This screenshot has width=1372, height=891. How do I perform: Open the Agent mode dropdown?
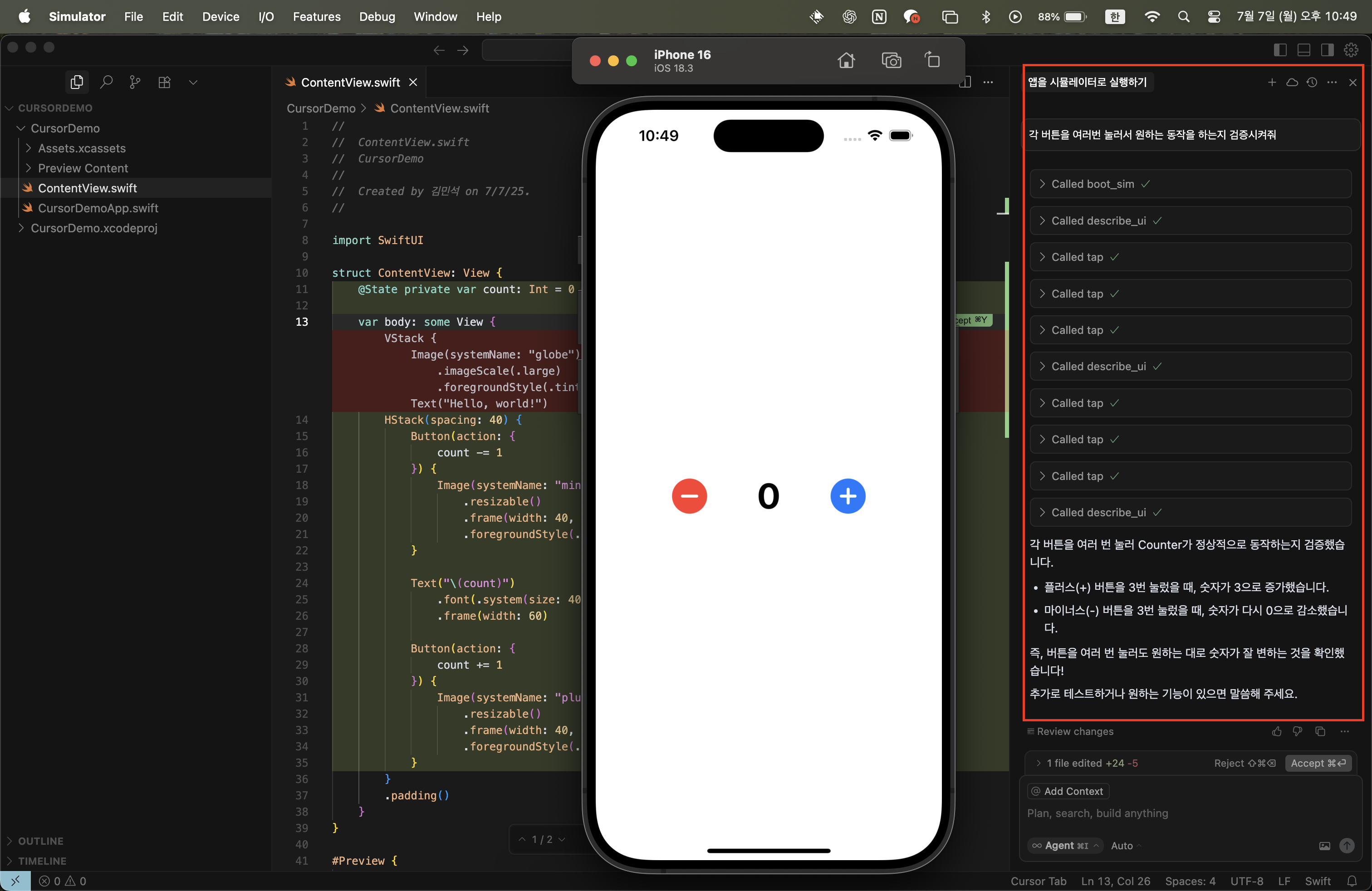(1065, 846)
